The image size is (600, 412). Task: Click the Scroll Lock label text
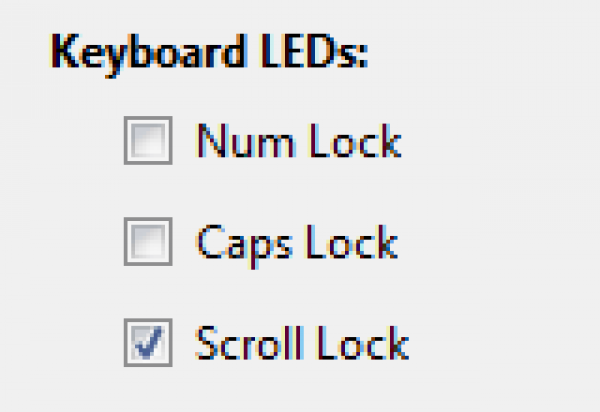coord(302,344)
